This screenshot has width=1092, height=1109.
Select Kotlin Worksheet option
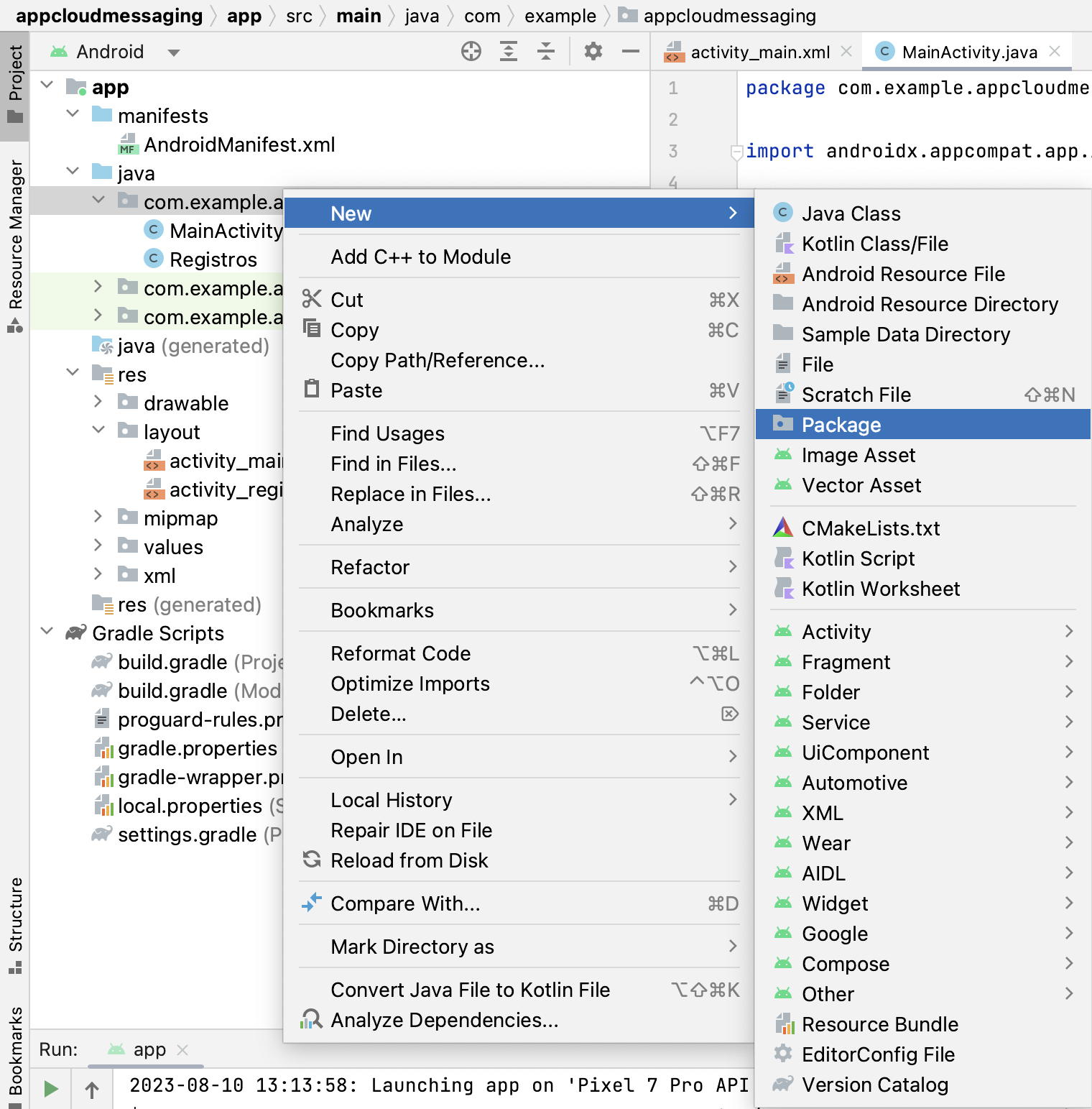(x=923, y=589)
